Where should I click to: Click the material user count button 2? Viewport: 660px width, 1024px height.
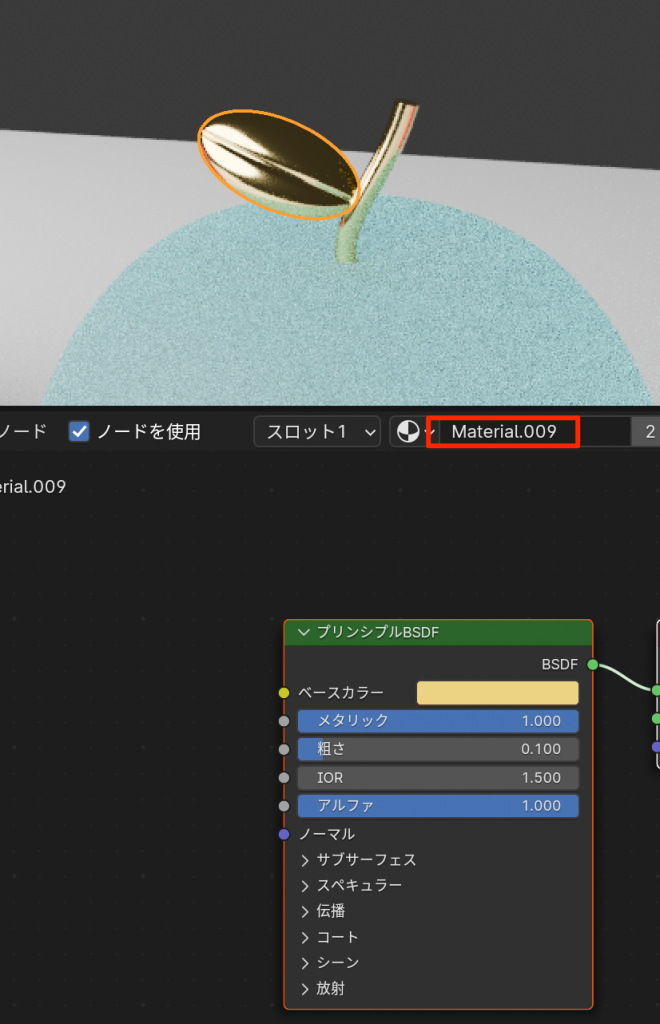click(649, 432)
